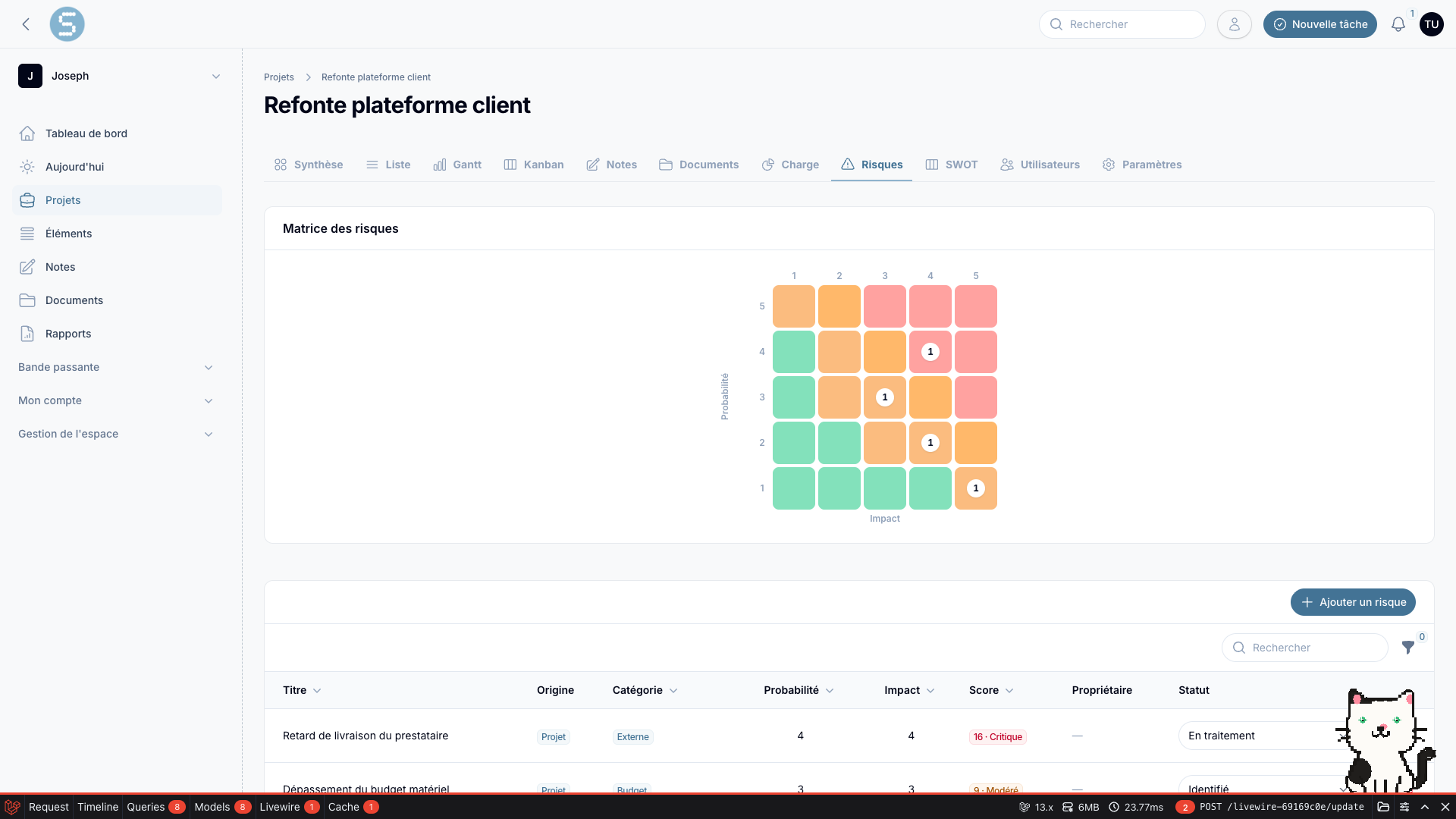Open the En traitement status dropdown
Image resolution: width=1456 pixels, height=819 pixels.
pyautogui.click(x=1266, y=736)
